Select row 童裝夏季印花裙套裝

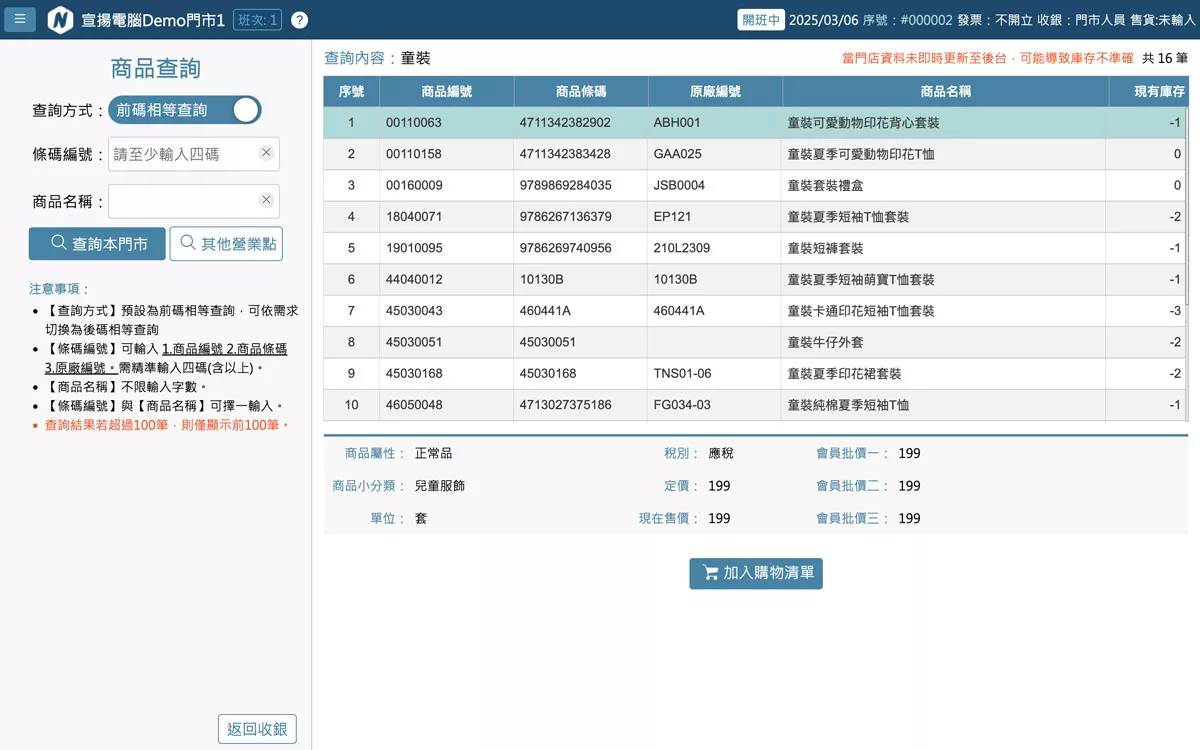pos(755,374)
